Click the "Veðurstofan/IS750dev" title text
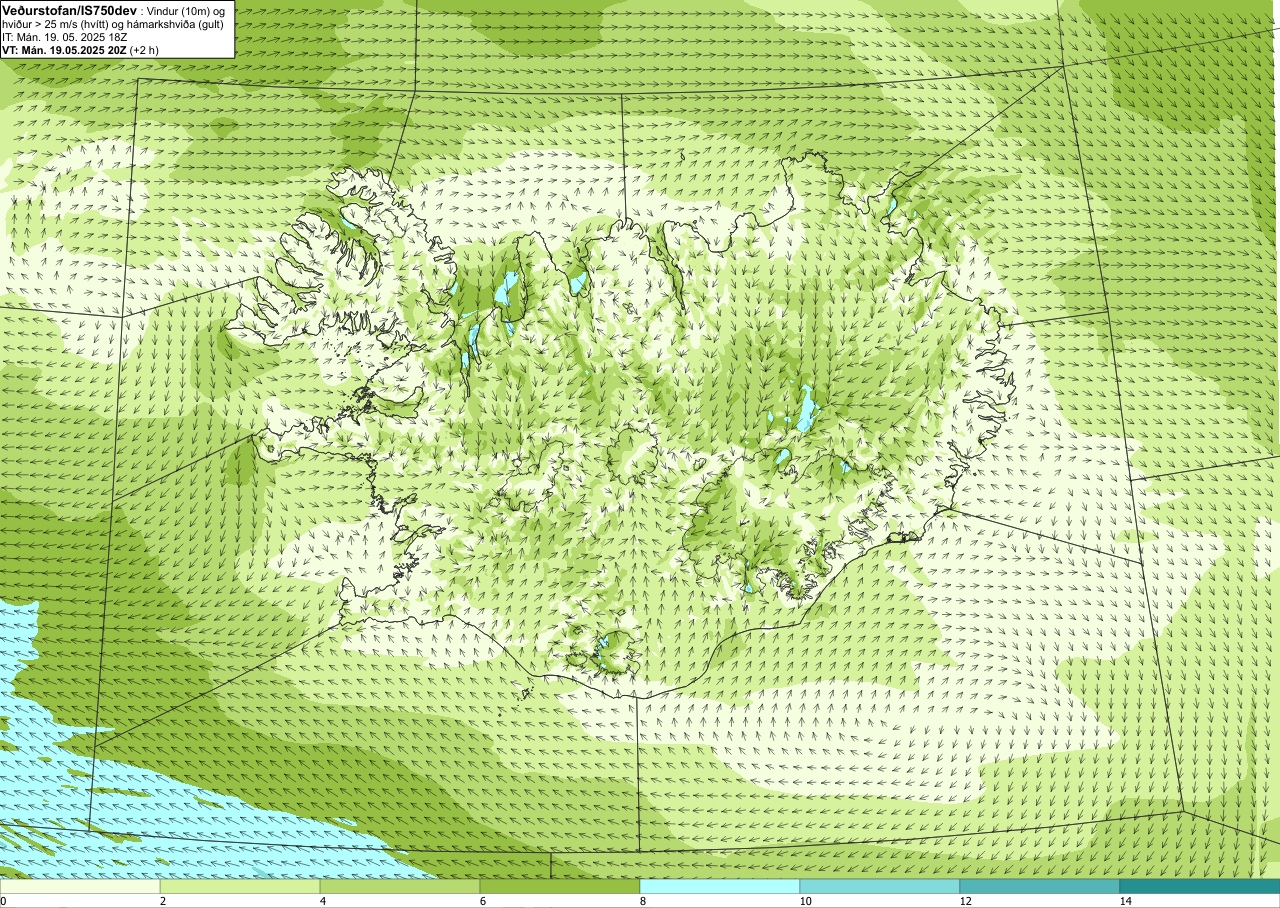Image resolution: width=1280 pixels, height=908 pixels. click(69, 10)
